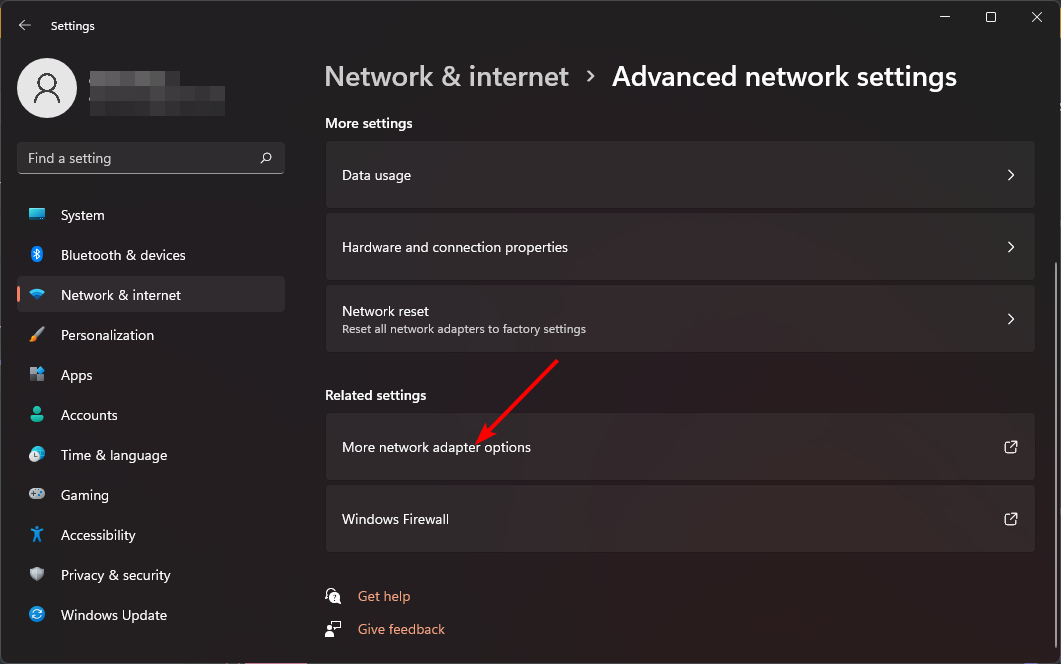The height and width of the screenshot is (664, 1061).
Task: Click the Give feedback icon
Action: tap(333, 628)
